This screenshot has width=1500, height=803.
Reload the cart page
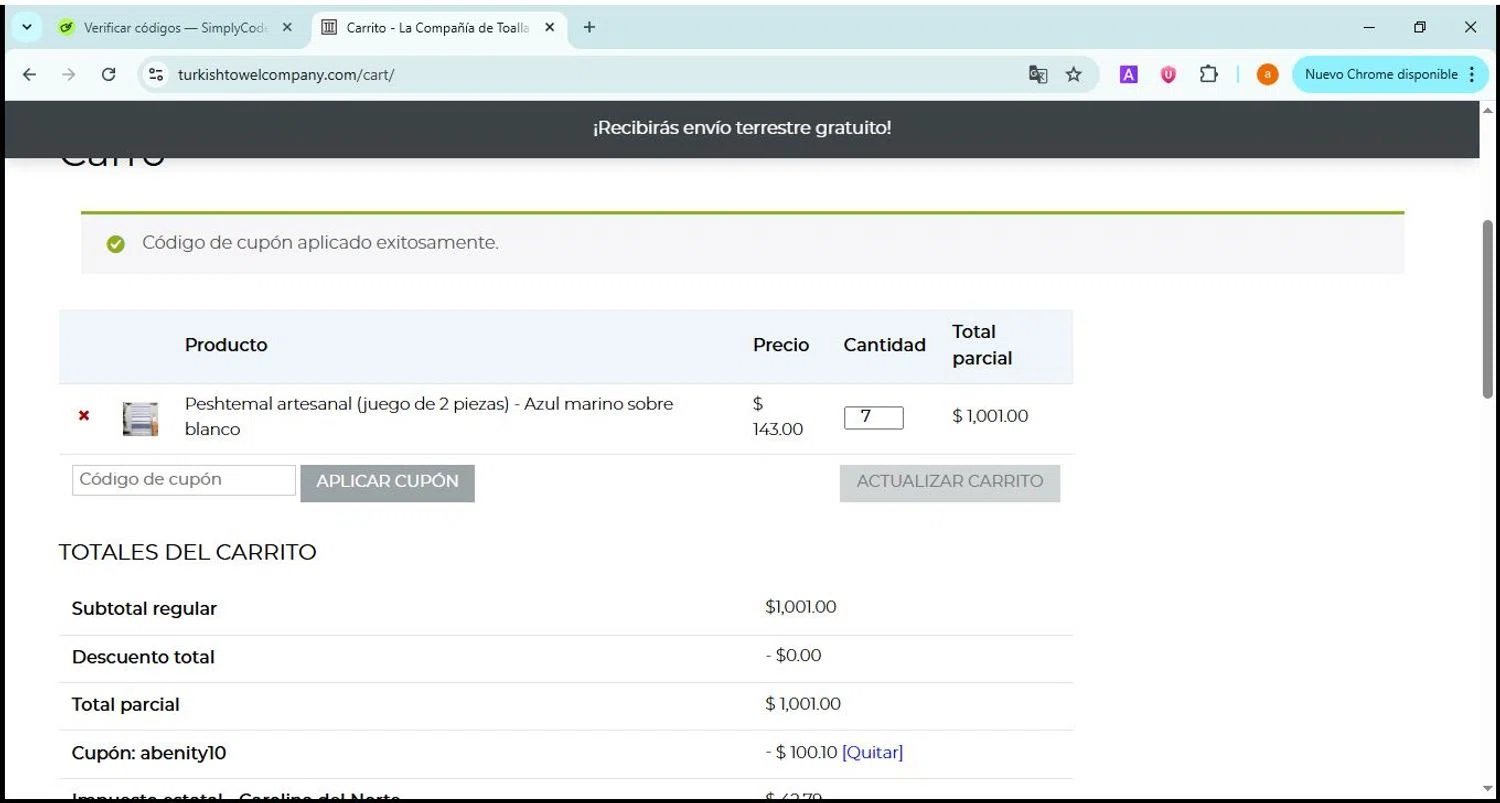(109, 74)
